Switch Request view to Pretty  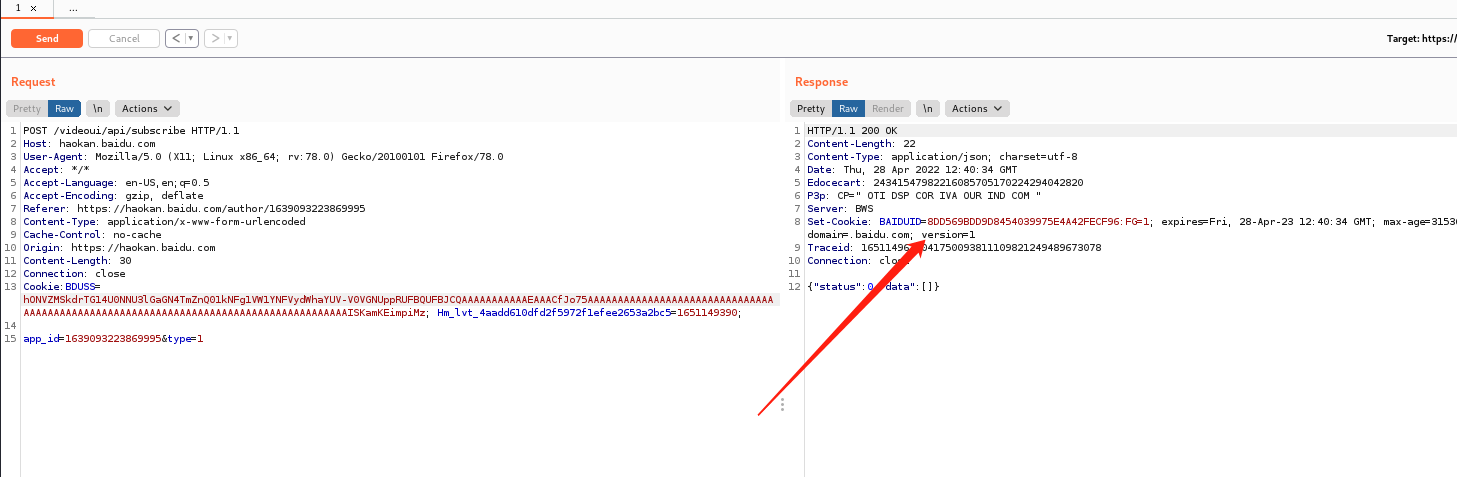coord(27,108)
